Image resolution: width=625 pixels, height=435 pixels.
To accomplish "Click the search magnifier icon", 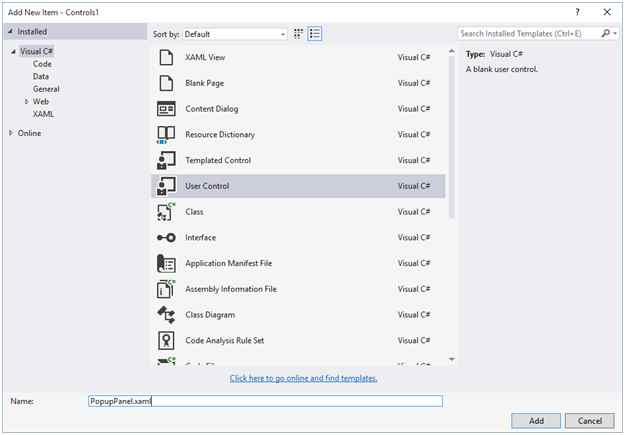I will click(x=605, y=33).
